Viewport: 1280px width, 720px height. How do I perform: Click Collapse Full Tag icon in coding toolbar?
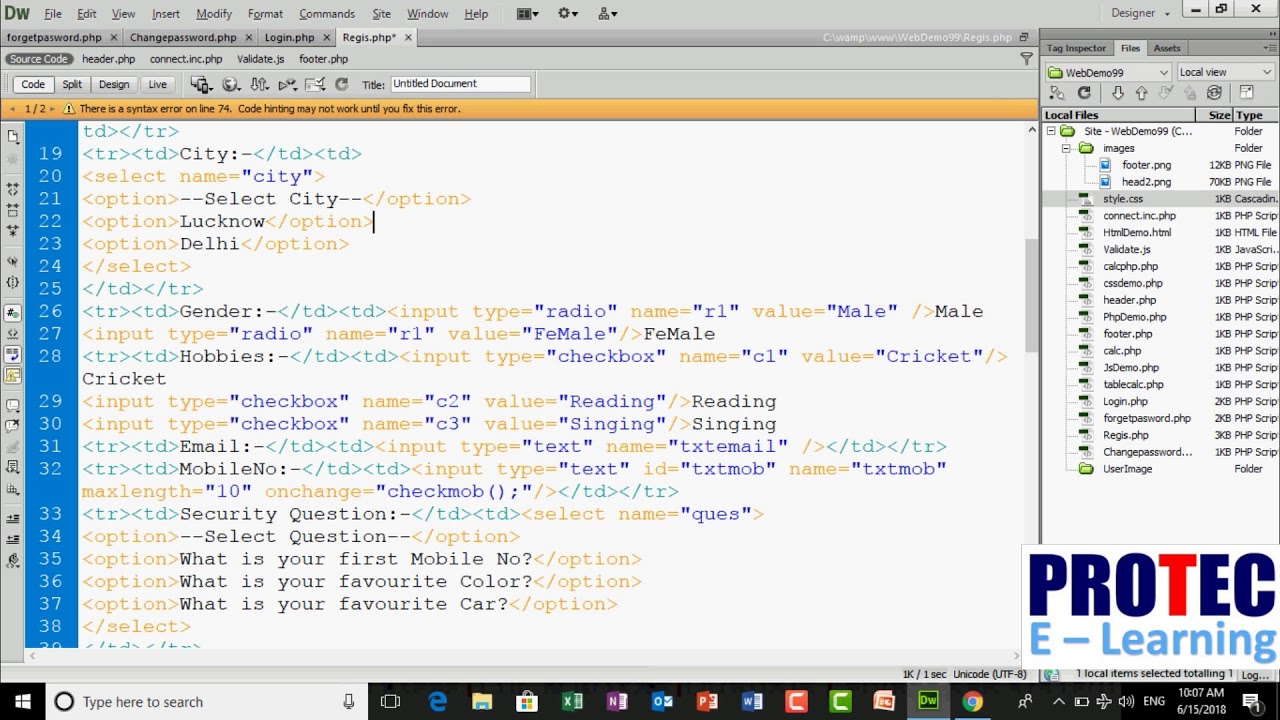coord(12,188)
